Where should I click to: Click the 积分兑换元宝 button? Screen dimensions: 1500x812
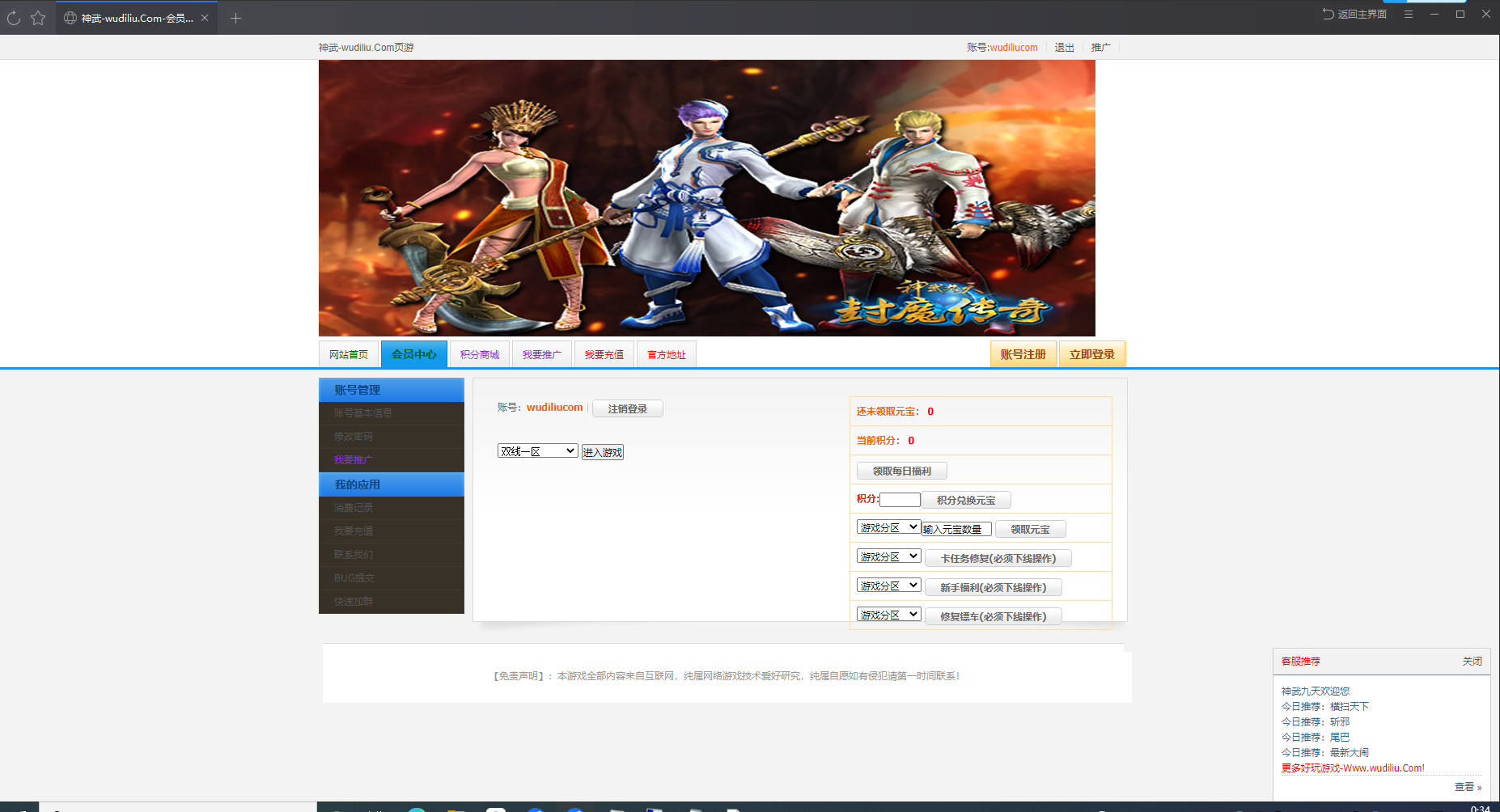point(967,500)
